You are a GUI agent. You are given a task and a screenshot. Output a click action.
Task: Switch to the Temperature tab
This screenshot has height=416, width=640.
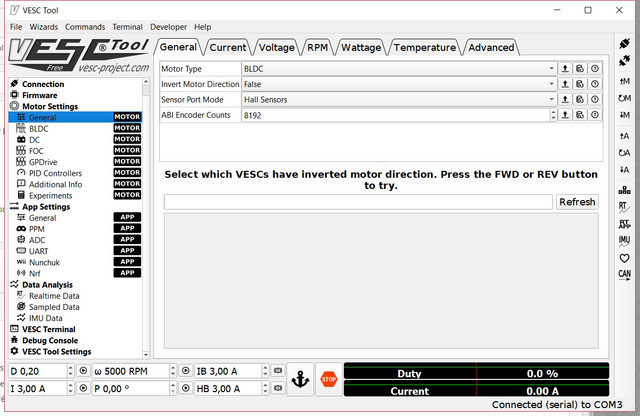point(424,47)
